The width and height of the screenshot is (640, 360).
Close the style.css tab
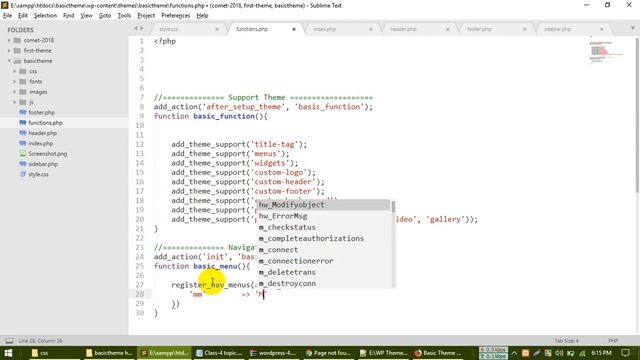point(217,29)
